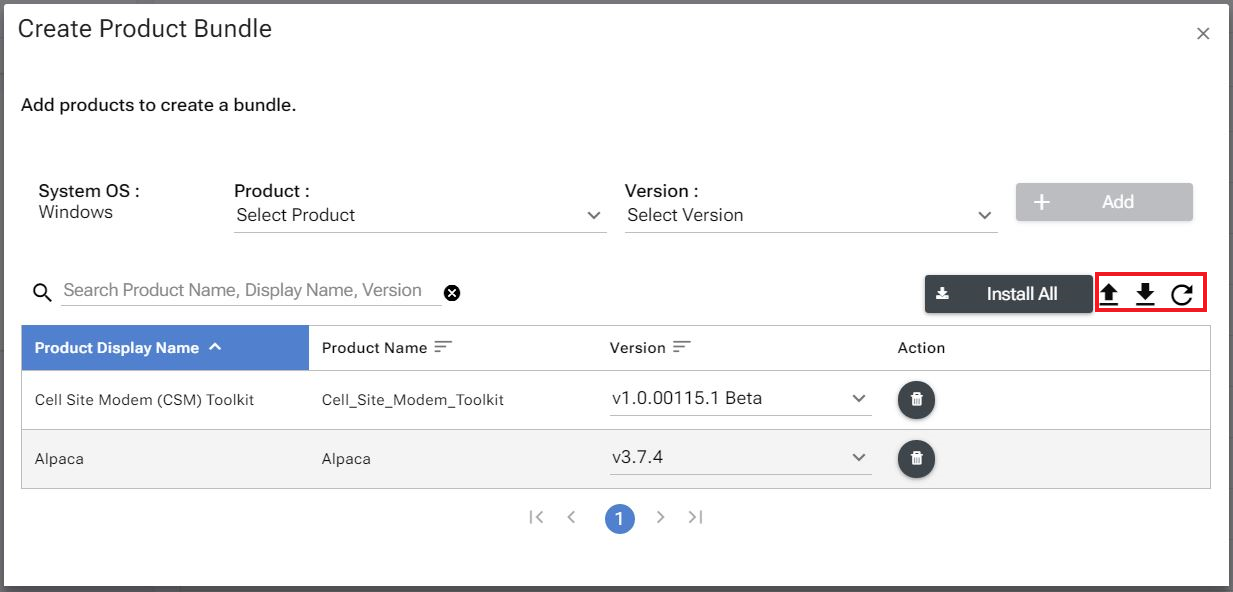The height and width of the screenshot is (592, 1233).
Task: Expand the v1.0.00115.1 Beta version dropdown
Action: [740, 399]
